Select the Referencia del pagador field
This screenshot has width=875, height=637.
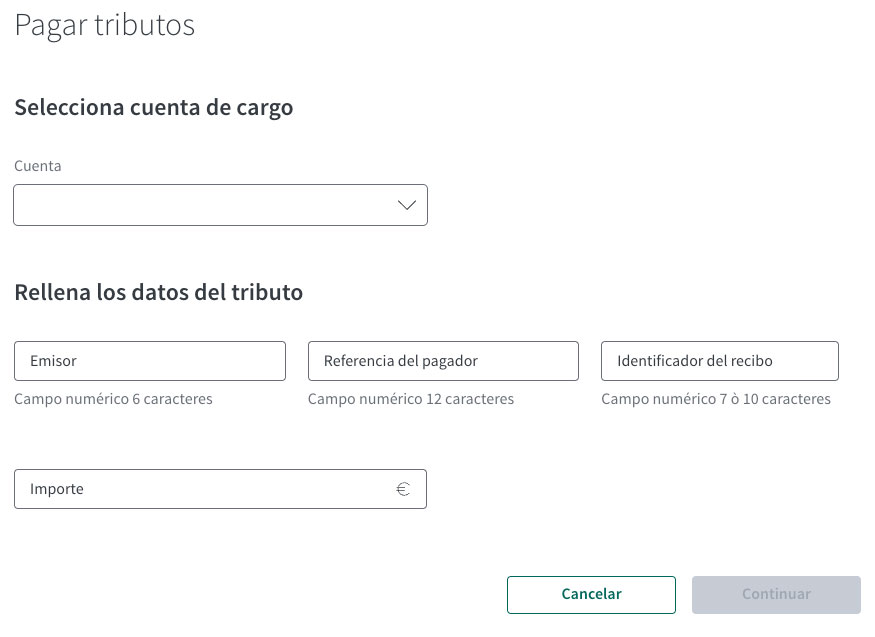tap(443, 360)
